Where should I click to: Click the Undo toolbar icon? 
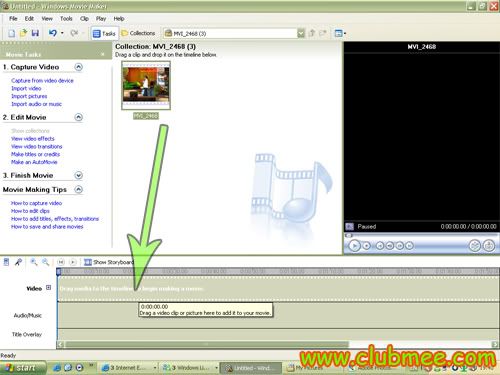(53, 33)
